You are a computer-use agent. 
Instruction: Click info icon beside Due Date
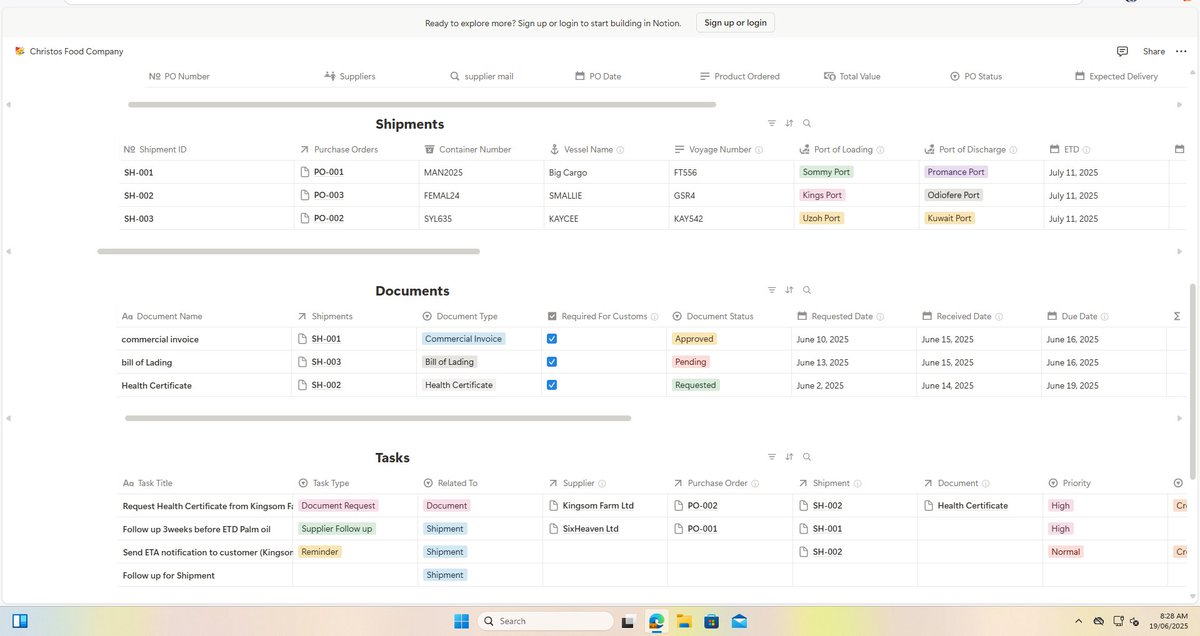click(1106, 317)
